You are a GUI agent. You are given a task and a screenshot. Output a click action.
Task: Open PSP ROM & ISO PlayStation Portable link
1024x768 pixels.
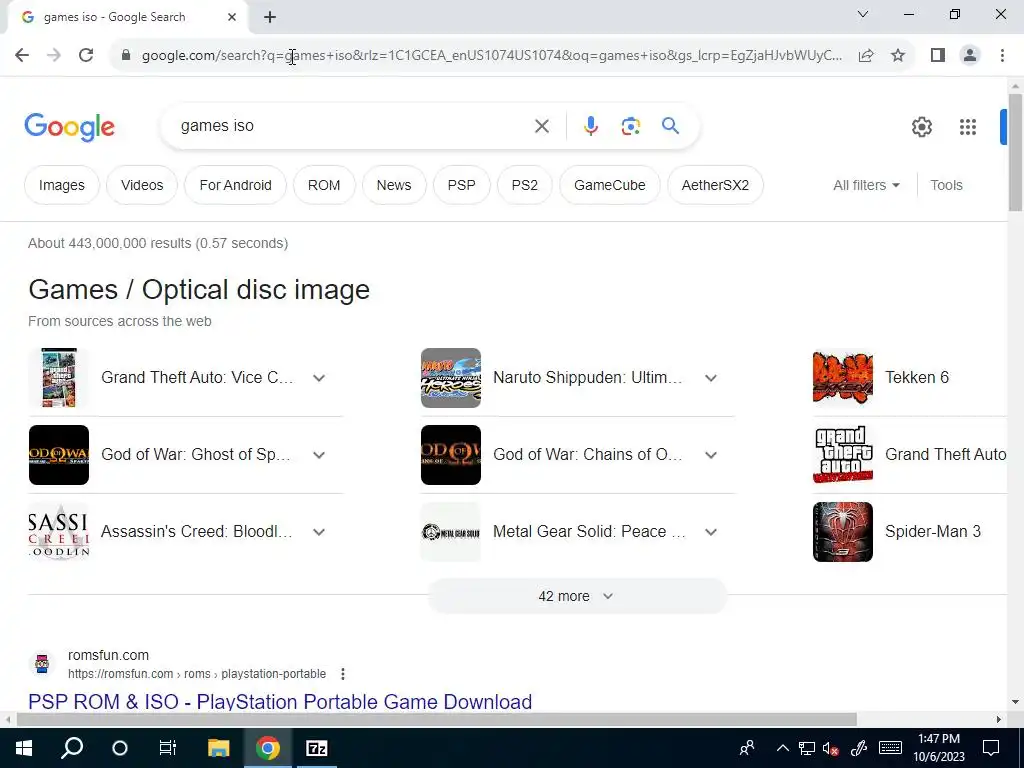(280, 702)
